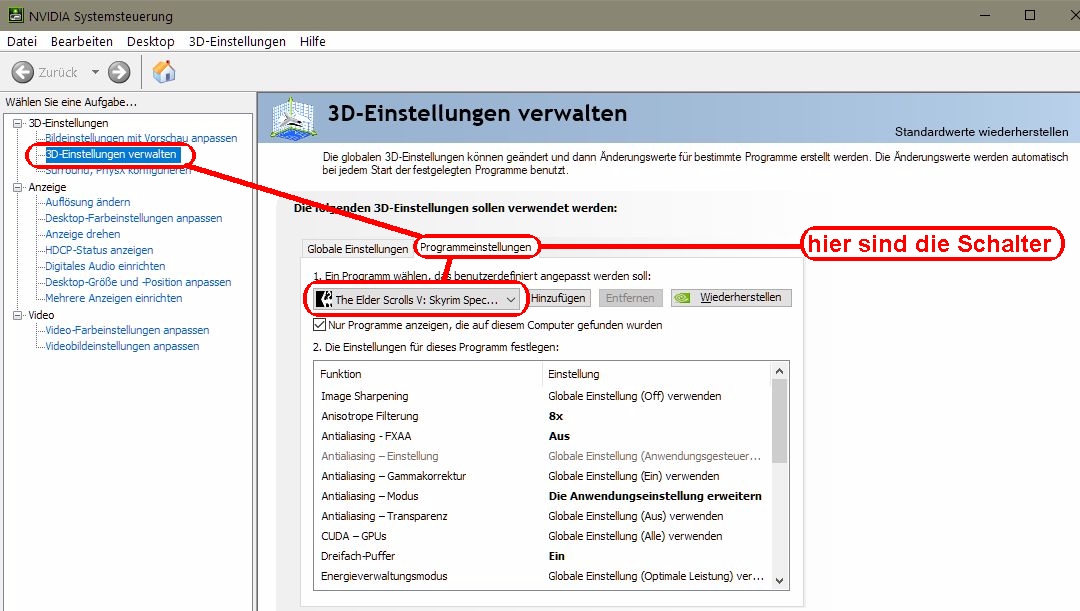This screenshot has height=611, width=1080.
Task: Switch to Globale Einstellungen tab
Action: click(357, 249)
